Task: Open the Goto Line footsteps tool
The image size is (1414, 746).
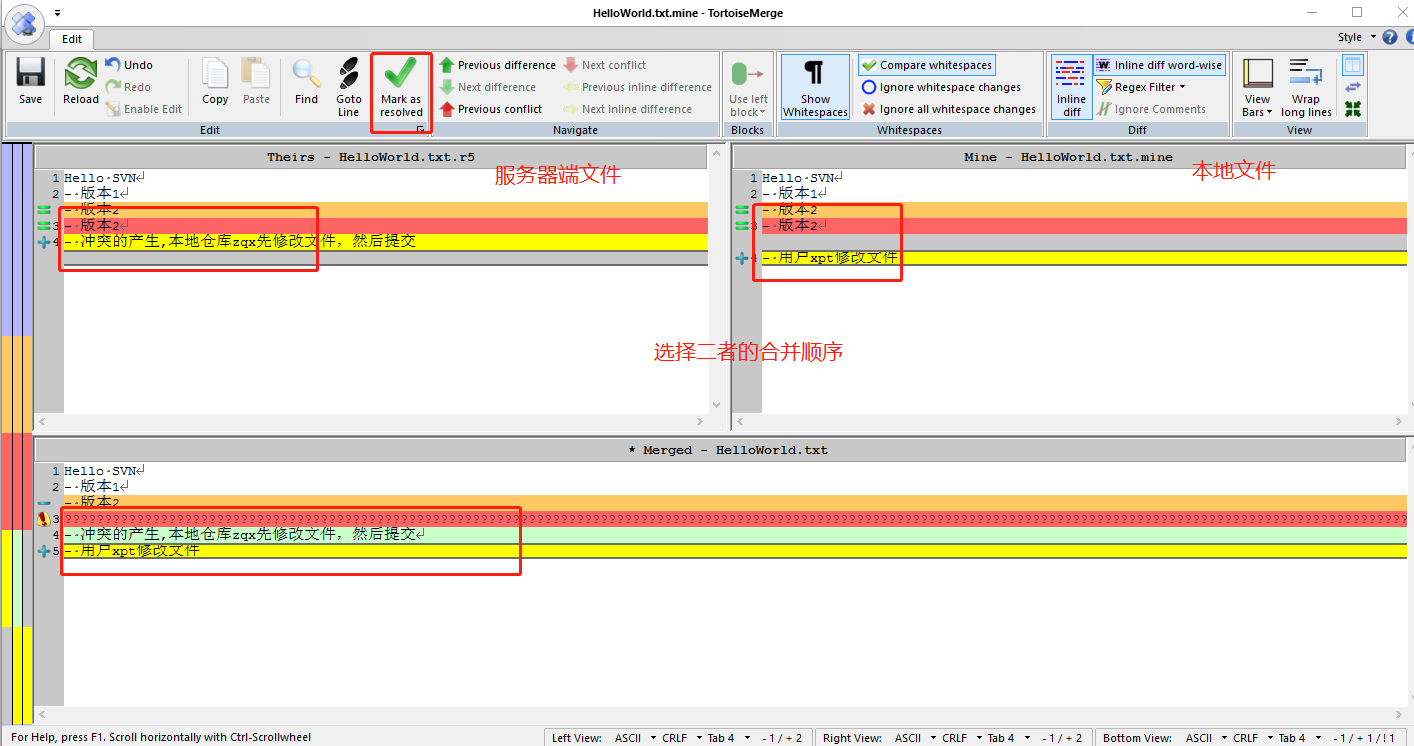Action: pos(349,88)
